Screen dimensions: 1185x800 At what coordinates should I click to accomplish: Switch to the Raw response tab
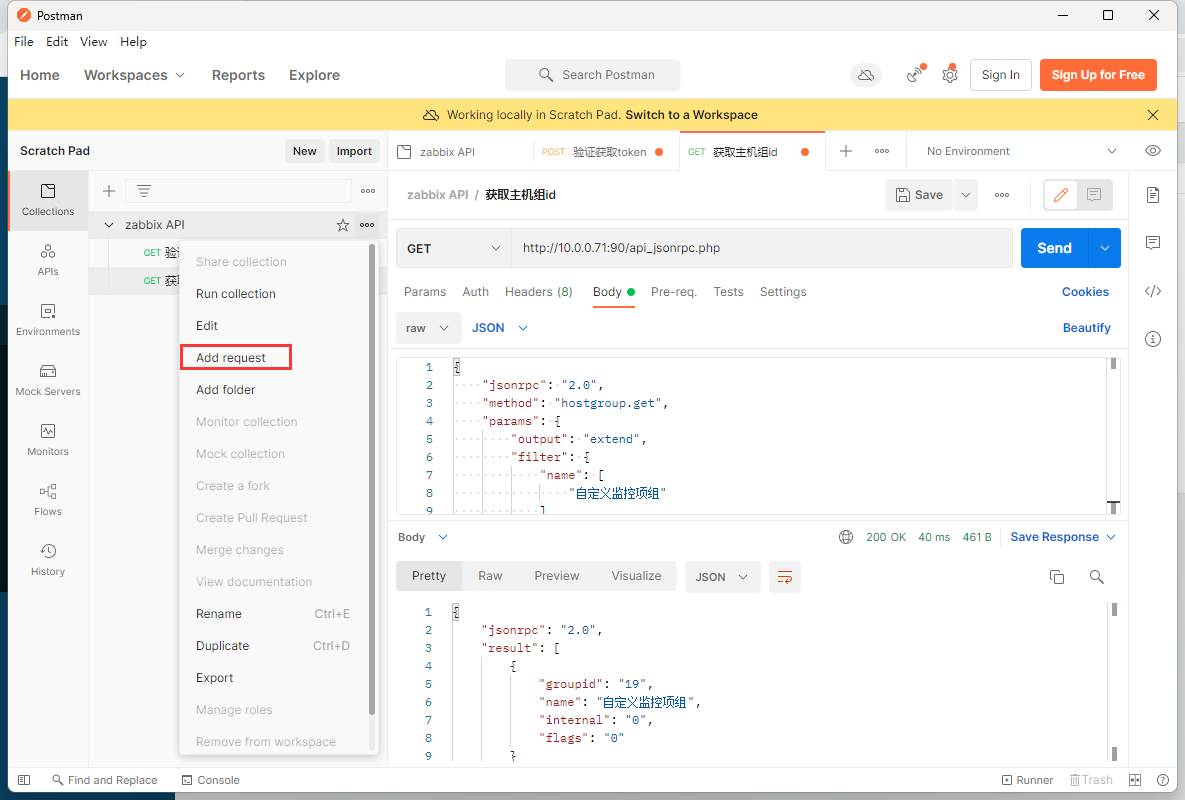click(x=490, y=576)
